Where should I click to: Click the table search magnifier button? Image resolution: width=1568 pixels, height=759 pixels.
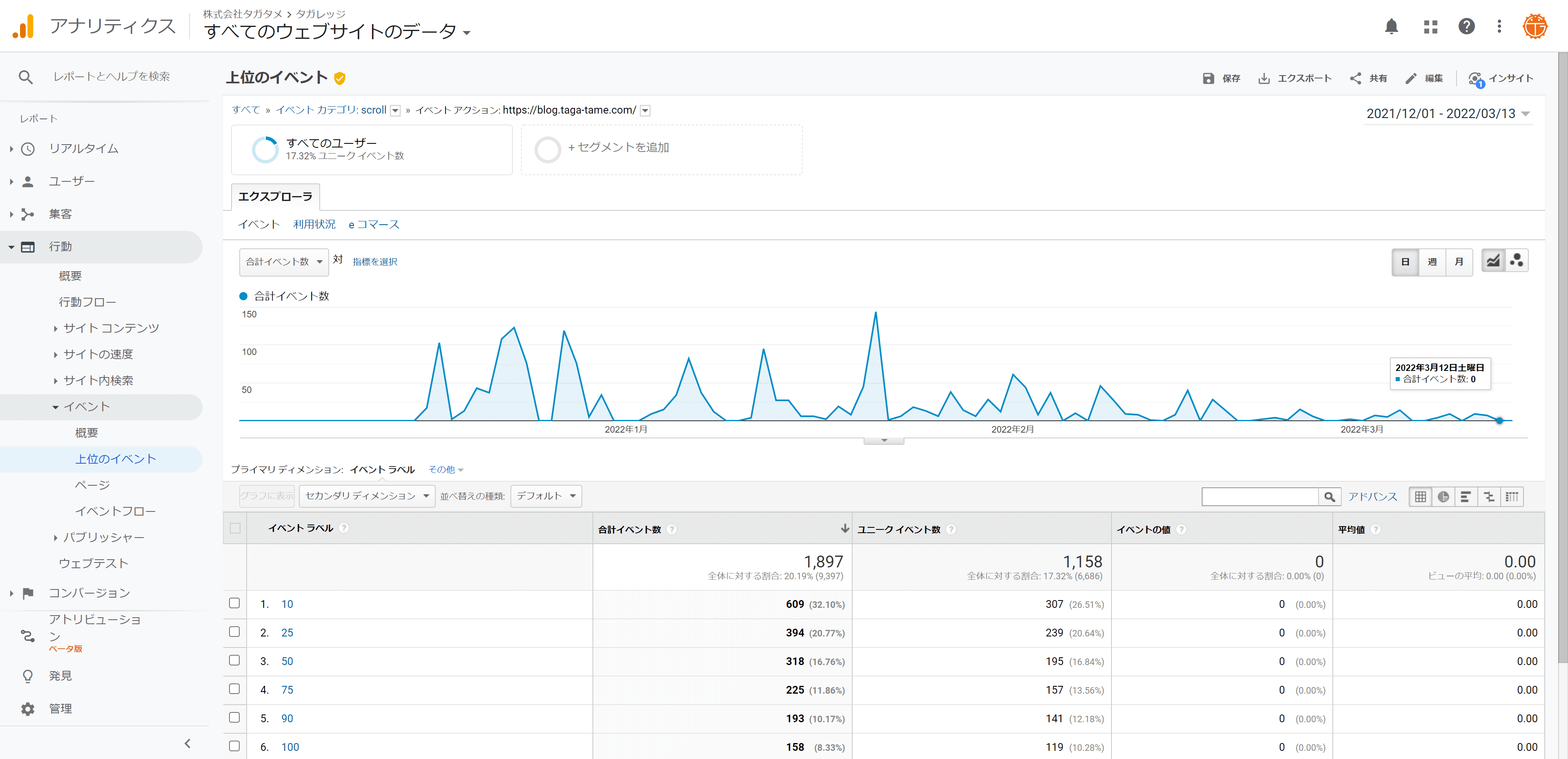pyautogui.click(x=1330, y=496)
